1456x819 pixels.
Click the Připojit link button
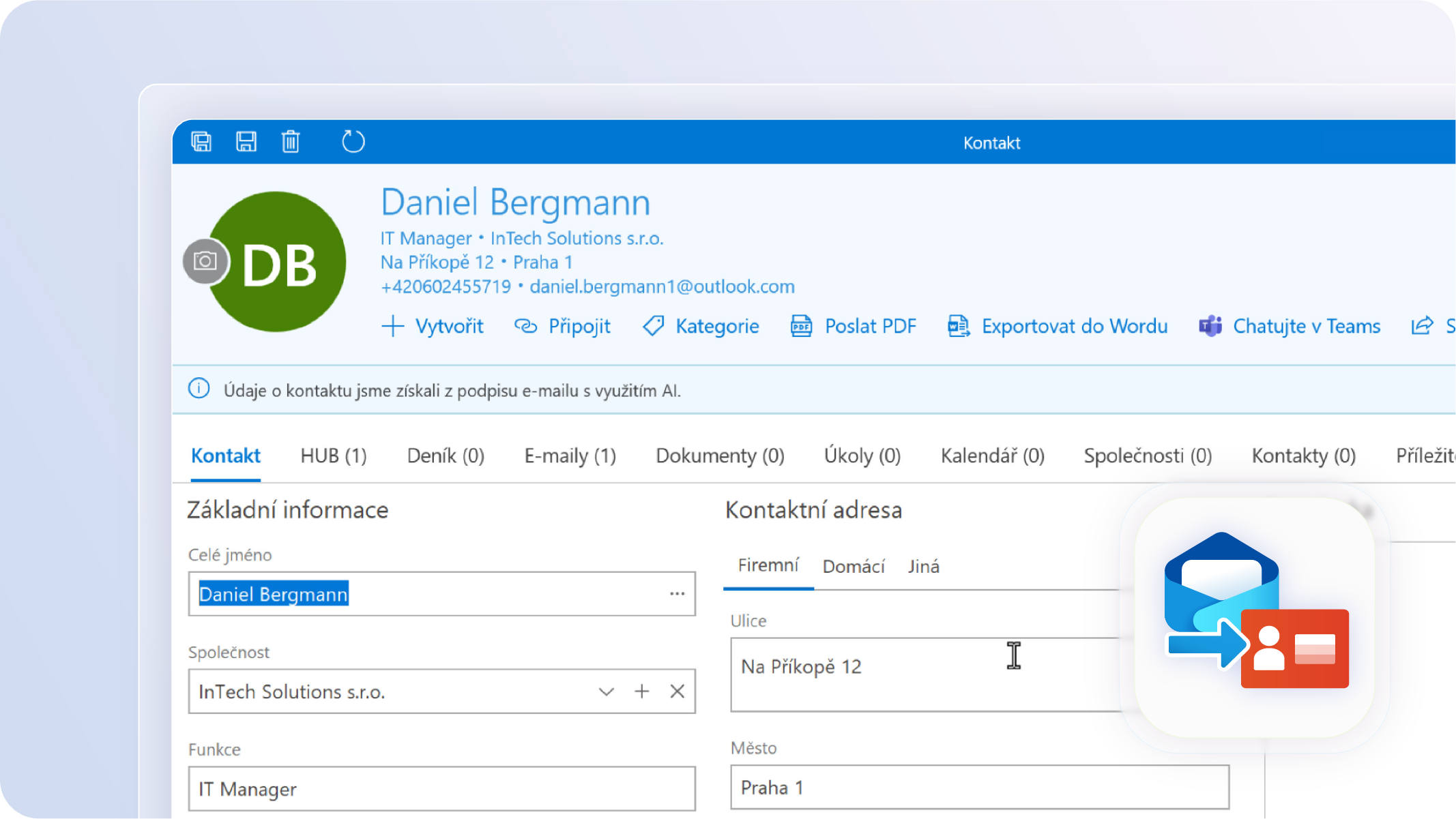click(x=563, y=326)
